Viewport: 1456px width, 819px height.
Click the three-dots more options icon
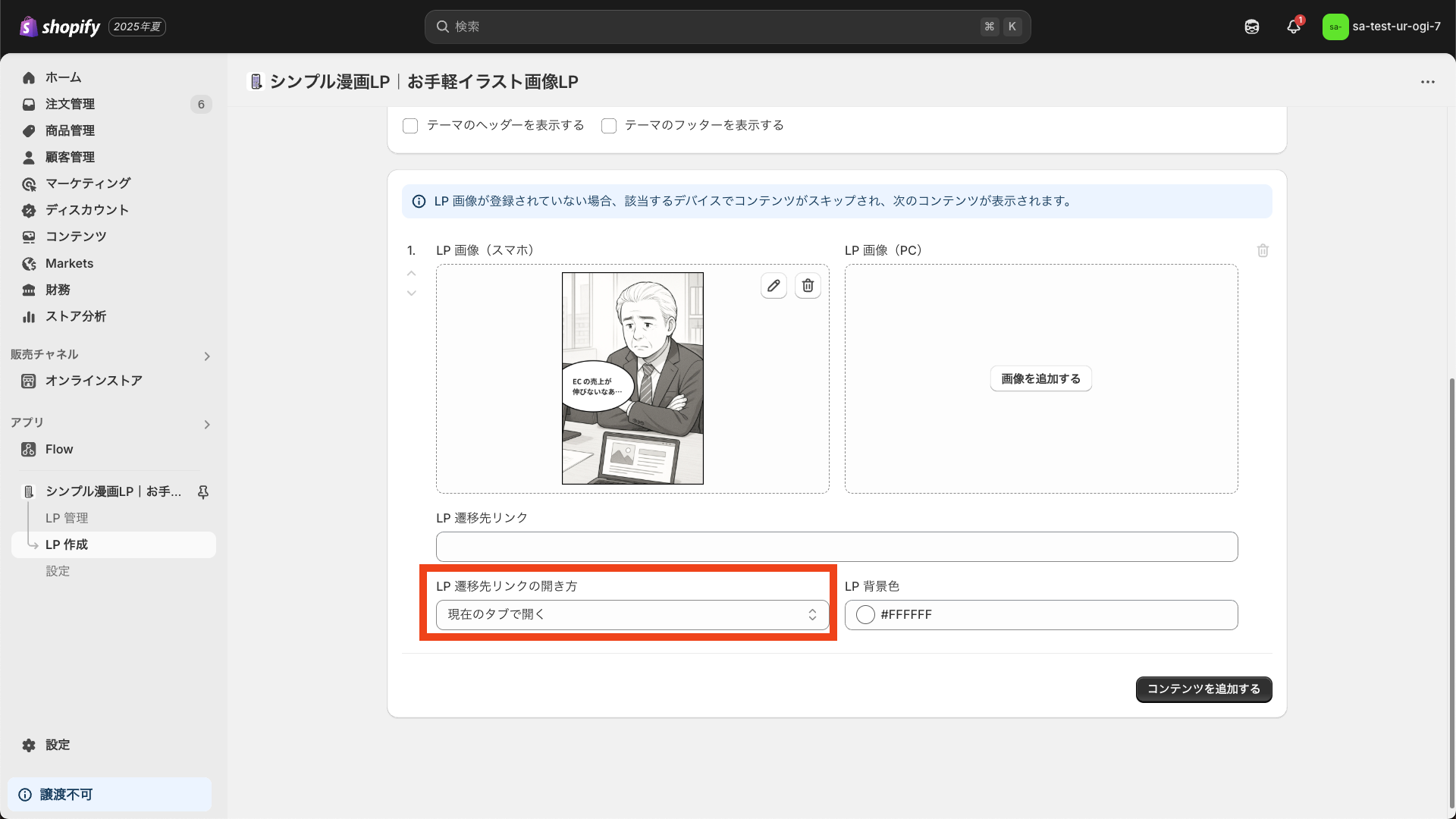[1428, 82]
